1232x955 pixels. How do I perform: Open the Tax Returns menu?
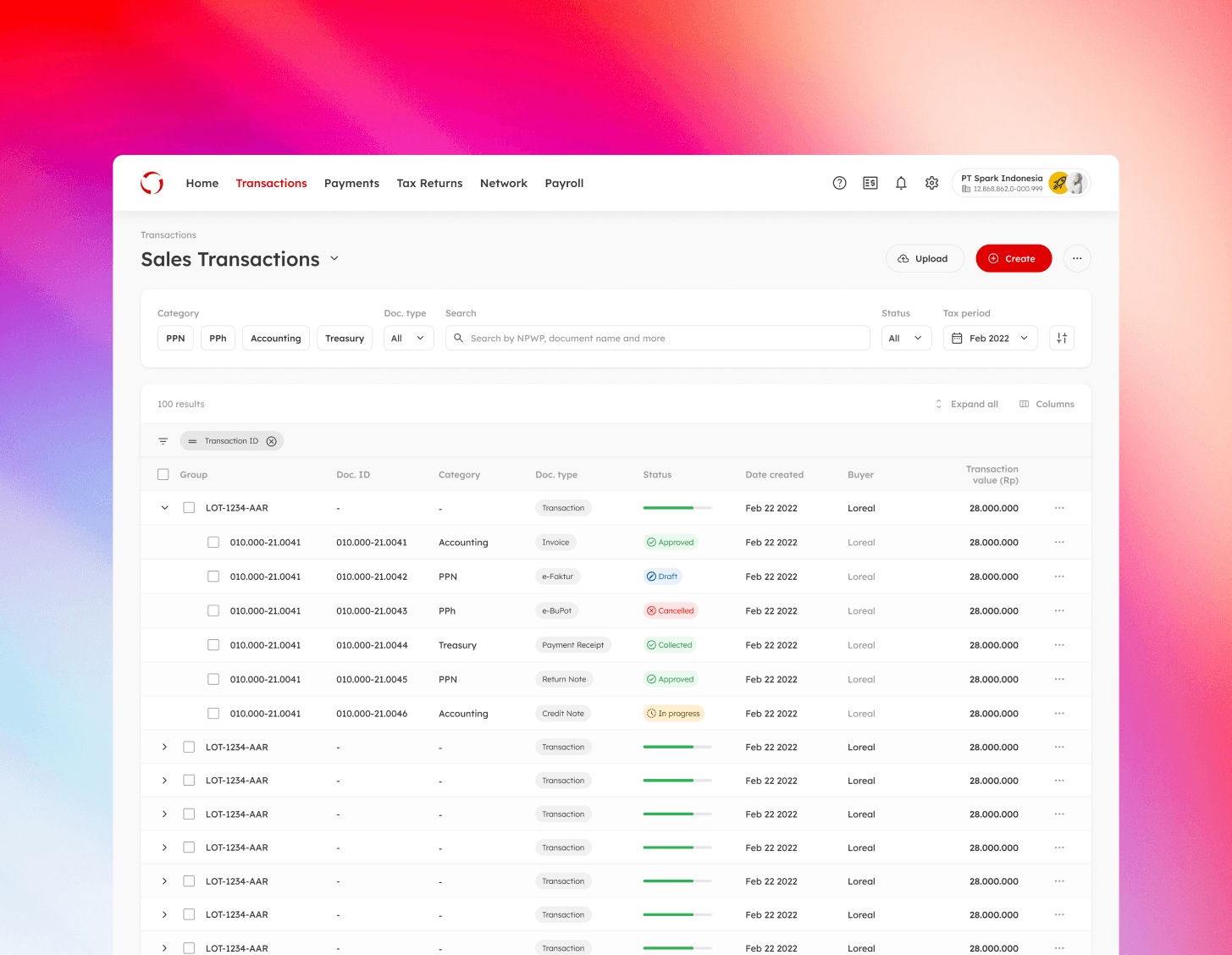point(429,183)
